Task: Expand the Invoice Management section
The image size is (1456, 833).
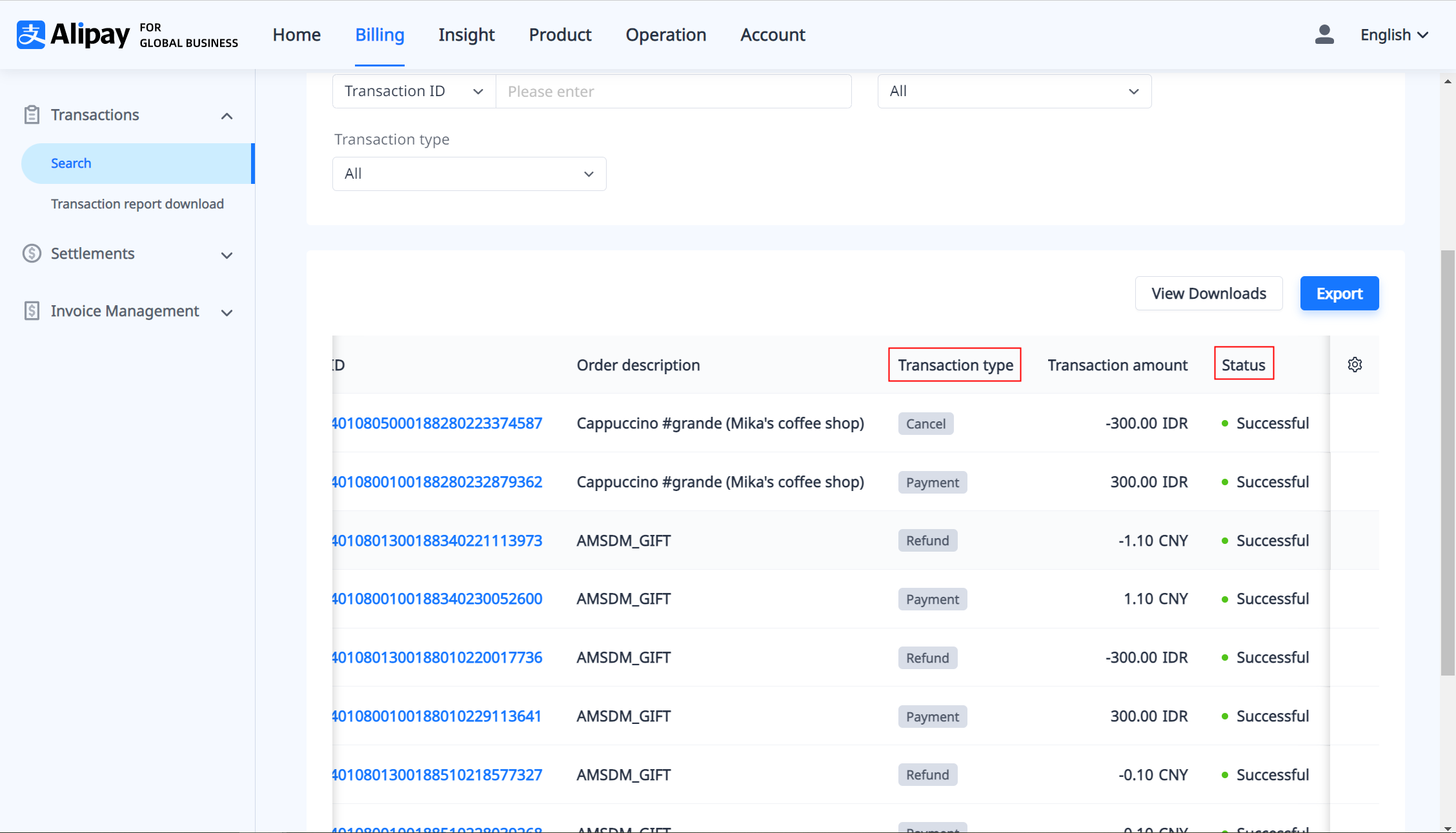Action: (x=227, y=312)
